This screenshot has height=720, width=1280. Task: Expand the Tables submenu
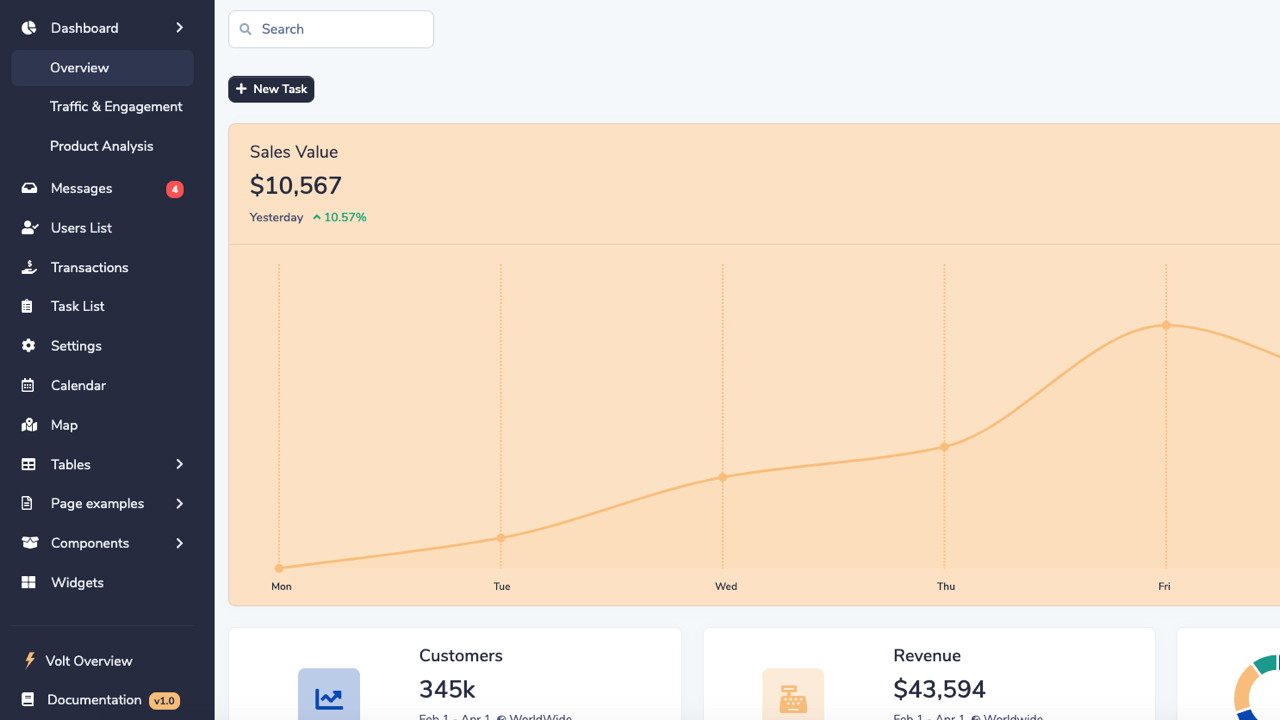click(179, 464)
